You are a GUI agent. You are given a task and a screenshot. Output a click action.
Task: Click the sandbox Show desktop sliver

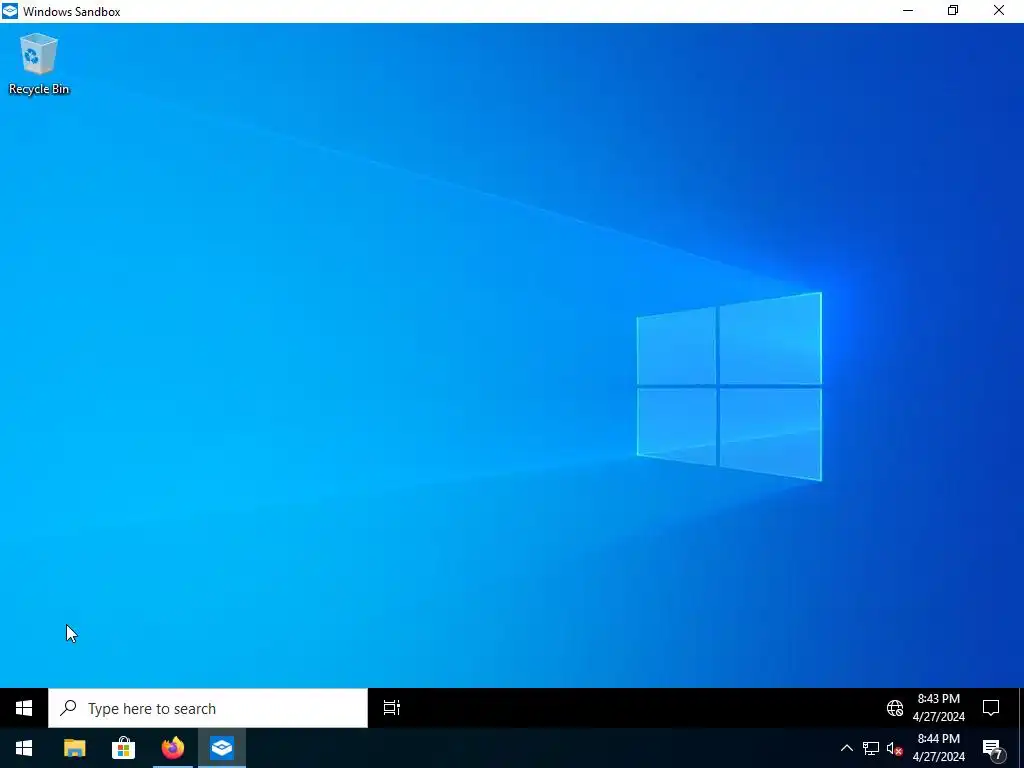point(1021,708)
